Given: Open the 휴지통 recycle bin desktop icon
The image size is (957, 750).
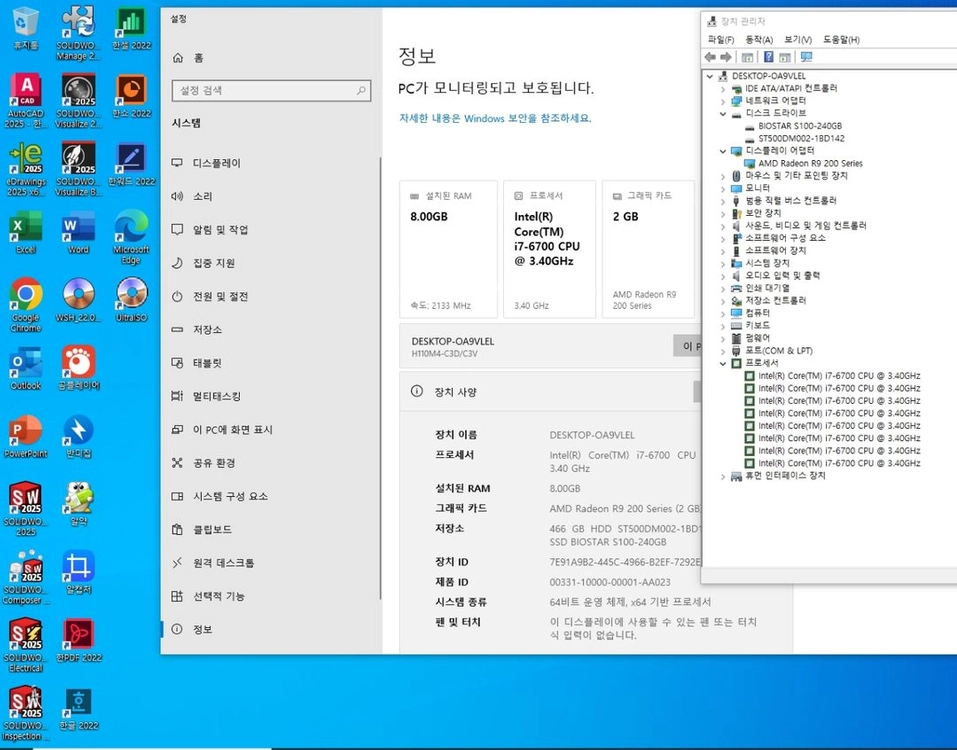Looking at the screenshot, I should (x=25, y=27).
